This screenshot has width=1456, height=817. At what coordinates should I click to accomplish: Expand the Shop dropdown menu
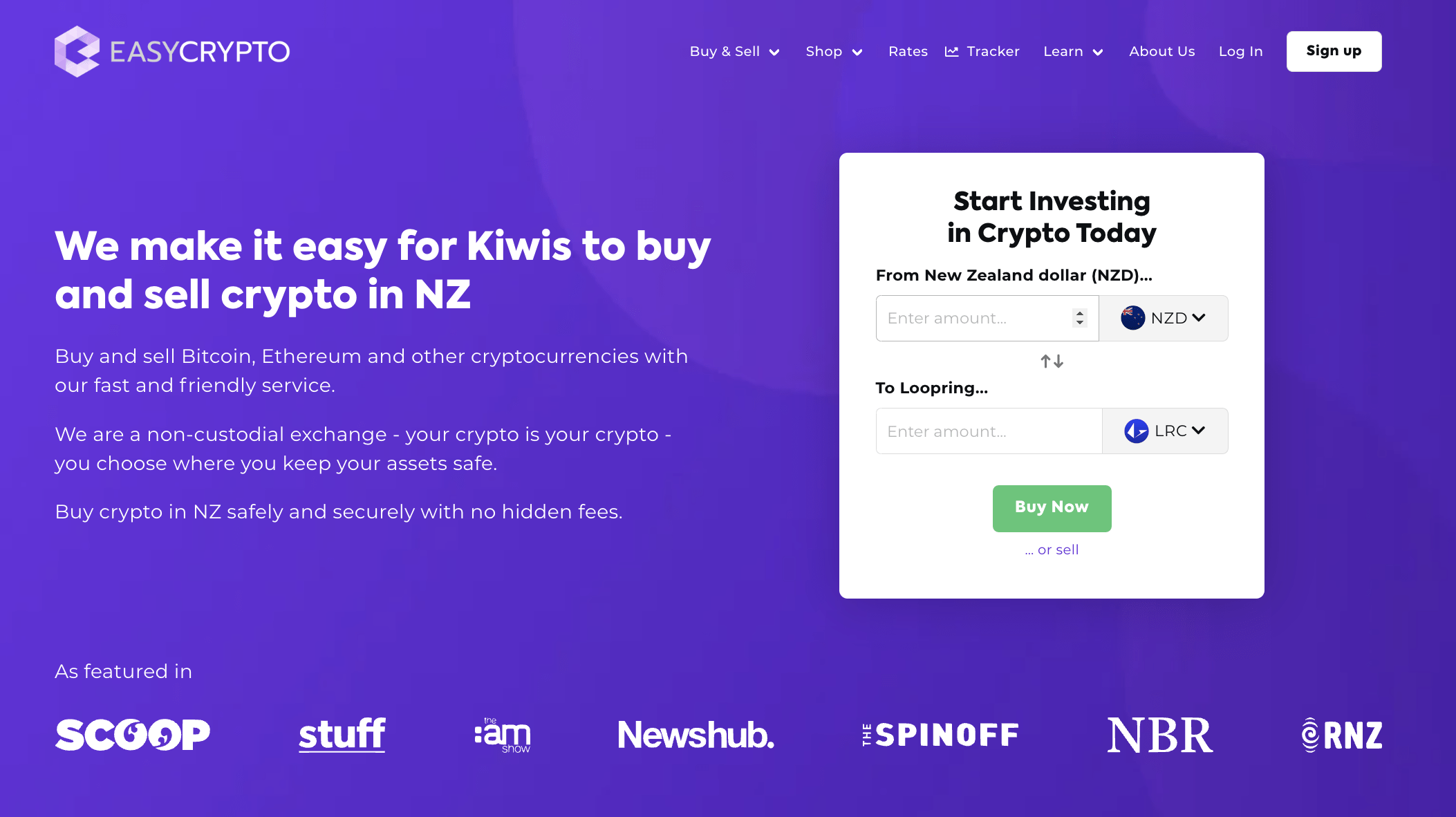pyautogui.click(x=833, y=51)
